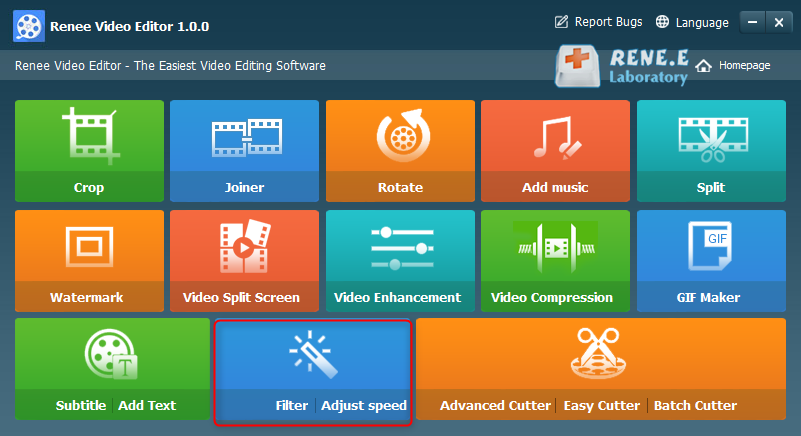
Task: Open the Language menu
Action: pyautogui.click(x=692, y=22)
